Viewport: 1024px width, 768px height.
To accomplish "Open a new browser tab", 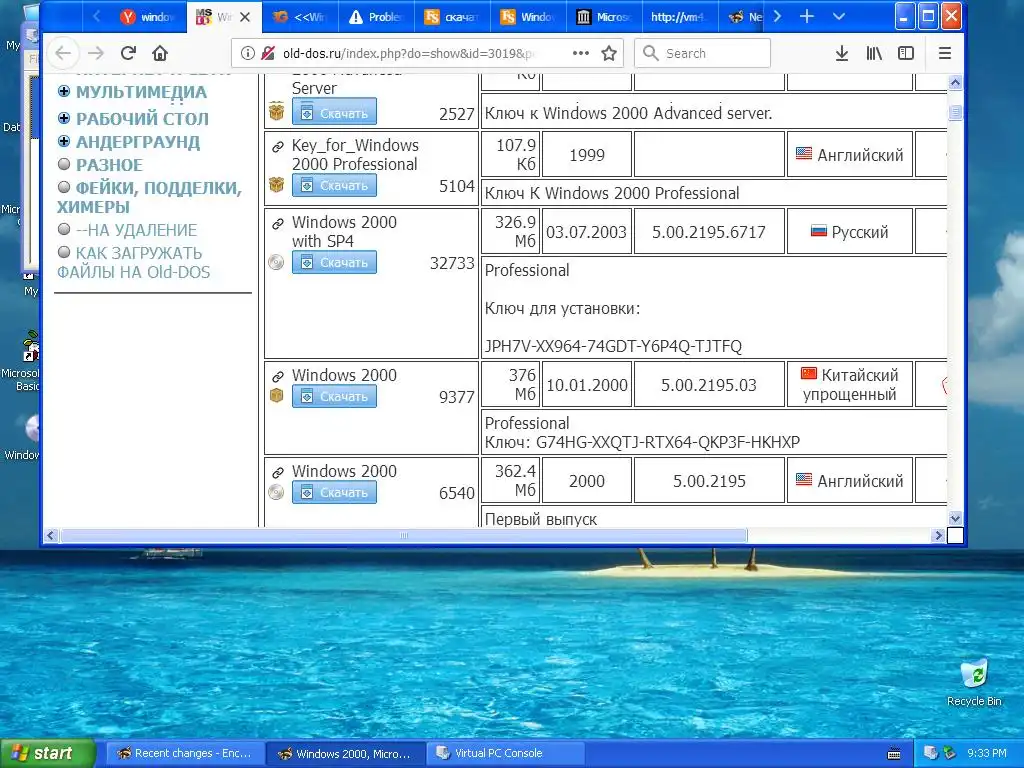I will [807, 16].
